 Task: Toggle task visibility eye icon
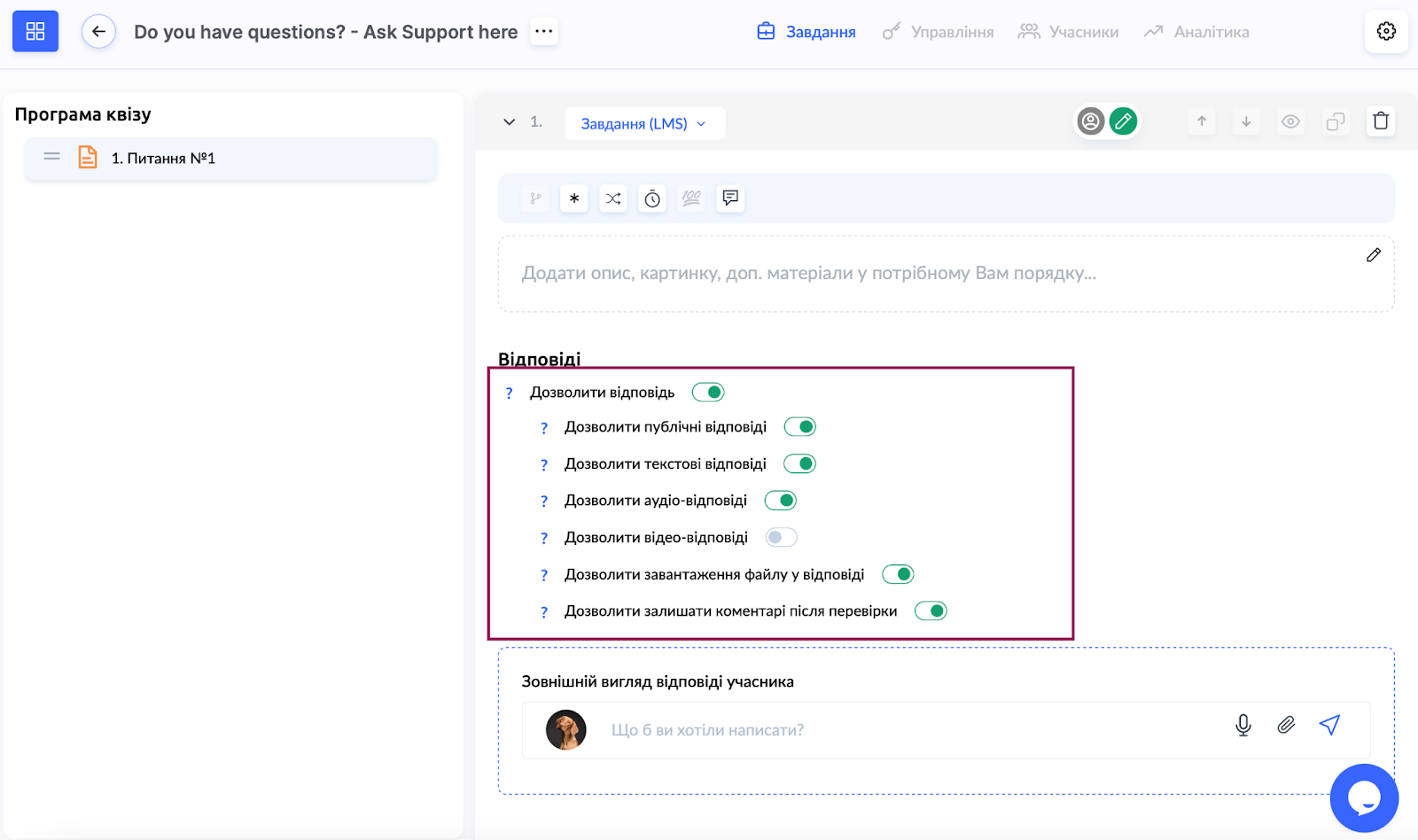pos(1290,121)
